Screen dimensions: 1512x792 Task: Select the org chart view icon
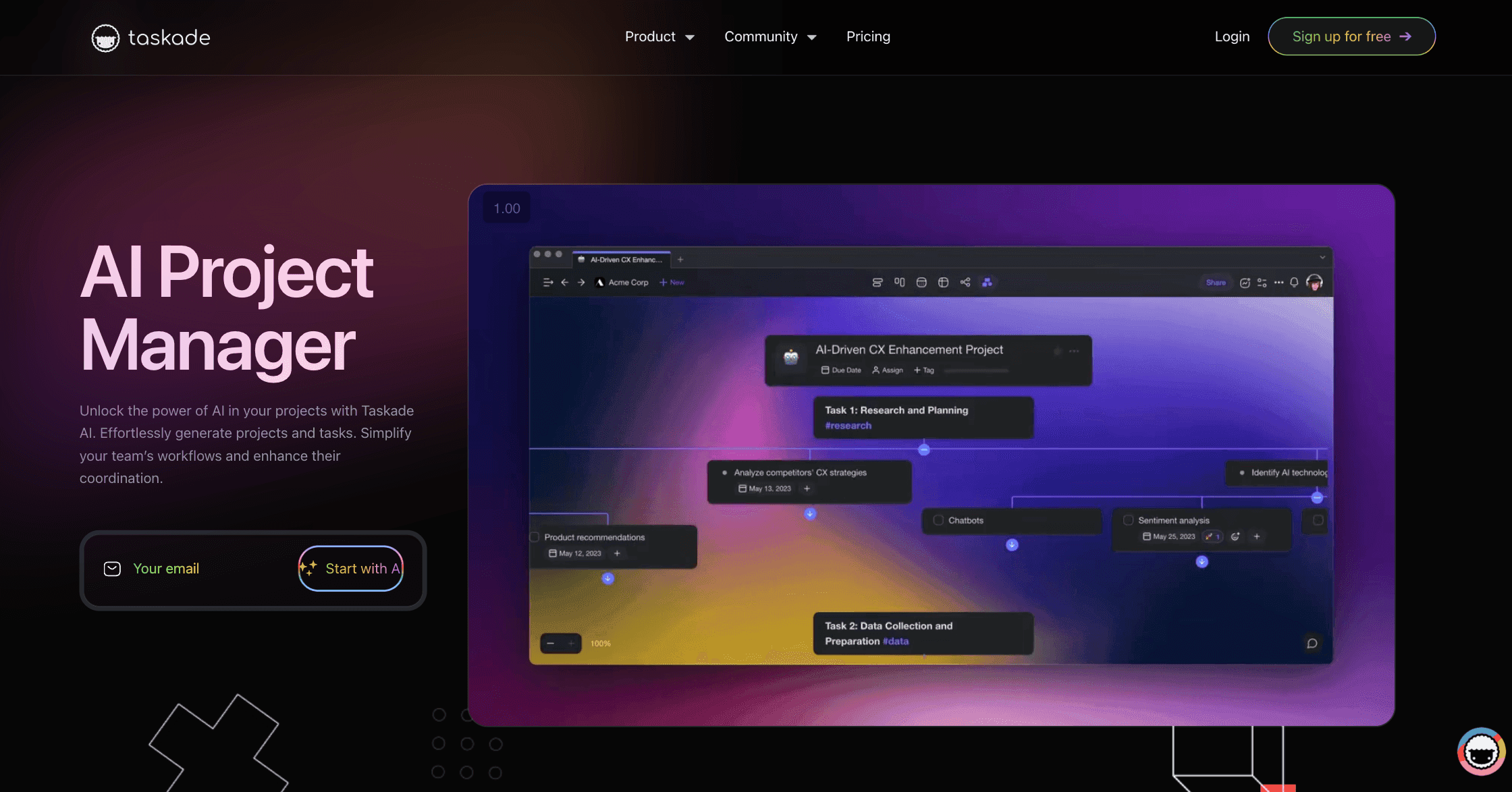click(x=988, y=283)
